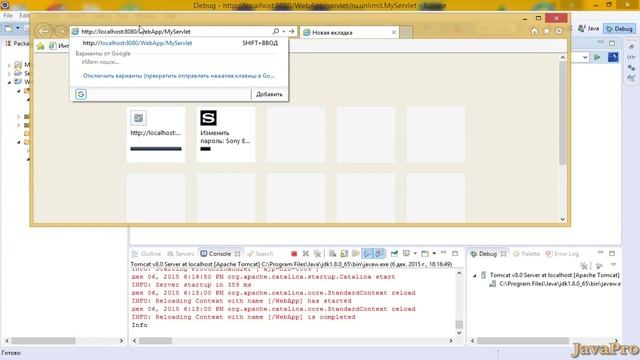Click the browser address bar field
This screenshot has height=360, width=640.
[176, 31]
